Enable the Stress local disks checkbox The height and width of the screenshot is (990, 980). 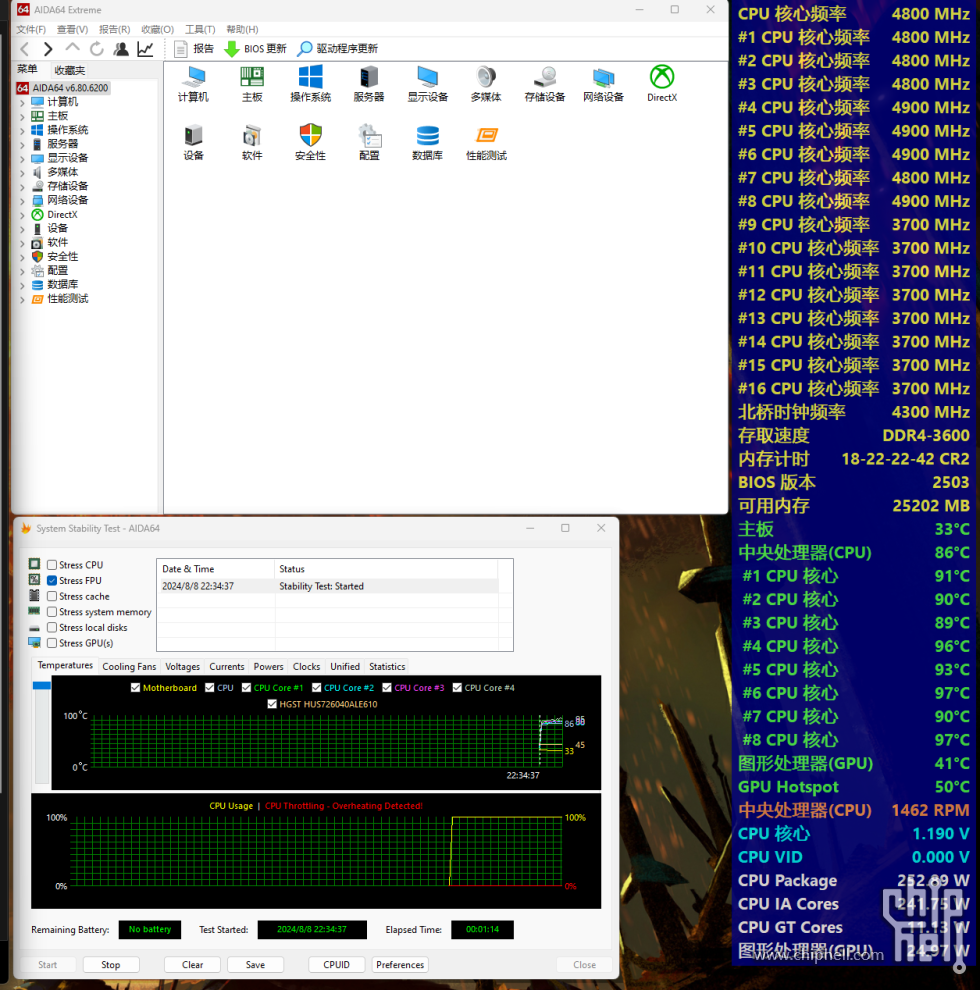[52, 628]
